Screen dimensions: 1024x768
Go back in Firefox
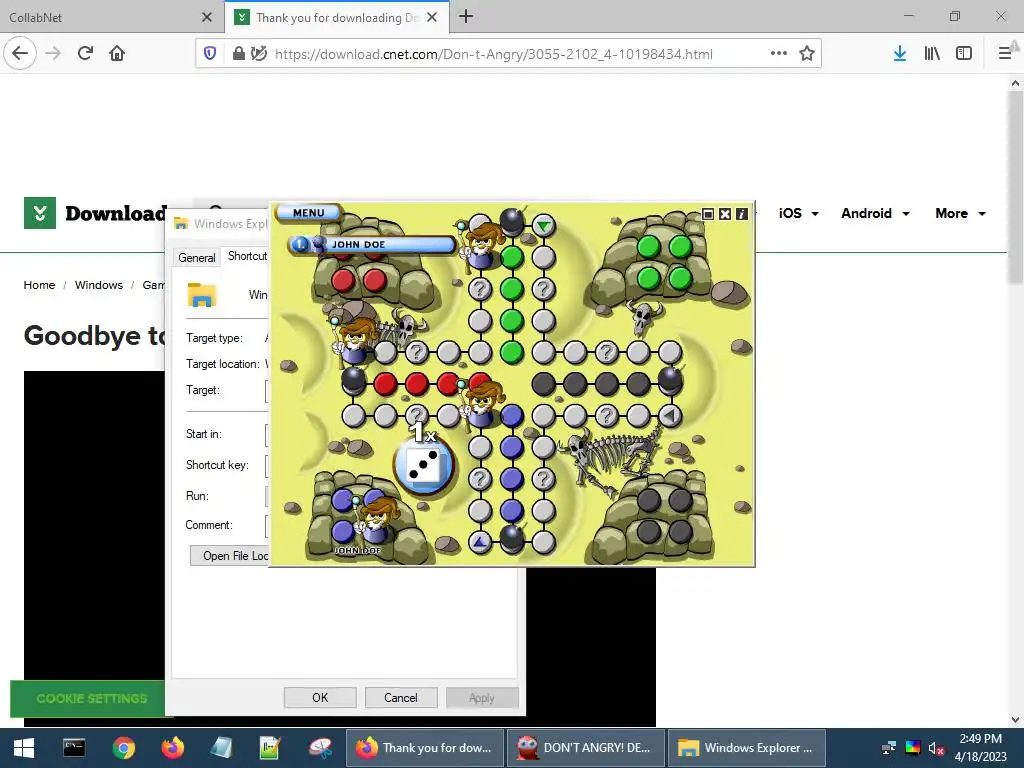click(20, 54)
